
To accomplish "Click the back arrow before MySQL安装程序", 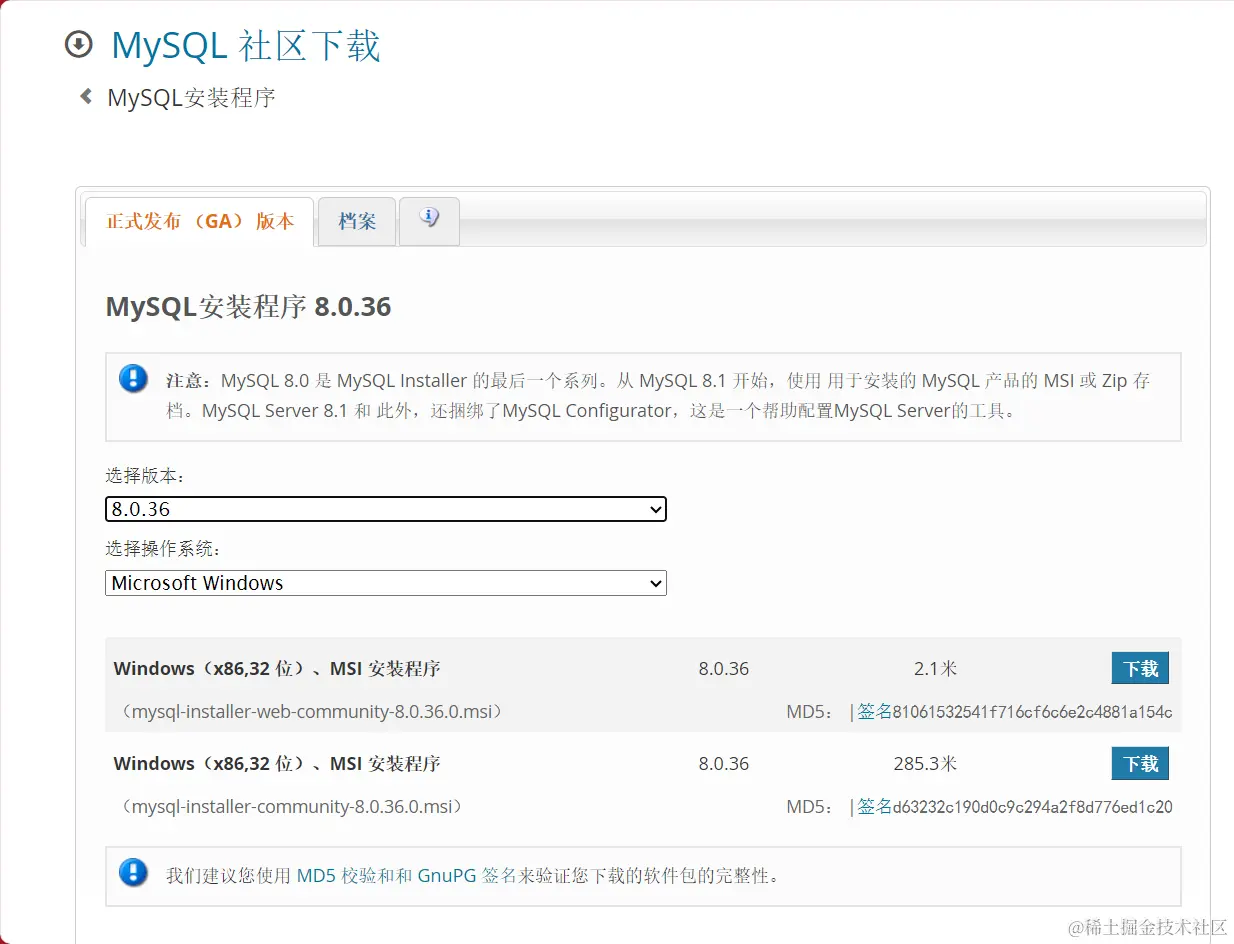I will [x=86, y=96].
